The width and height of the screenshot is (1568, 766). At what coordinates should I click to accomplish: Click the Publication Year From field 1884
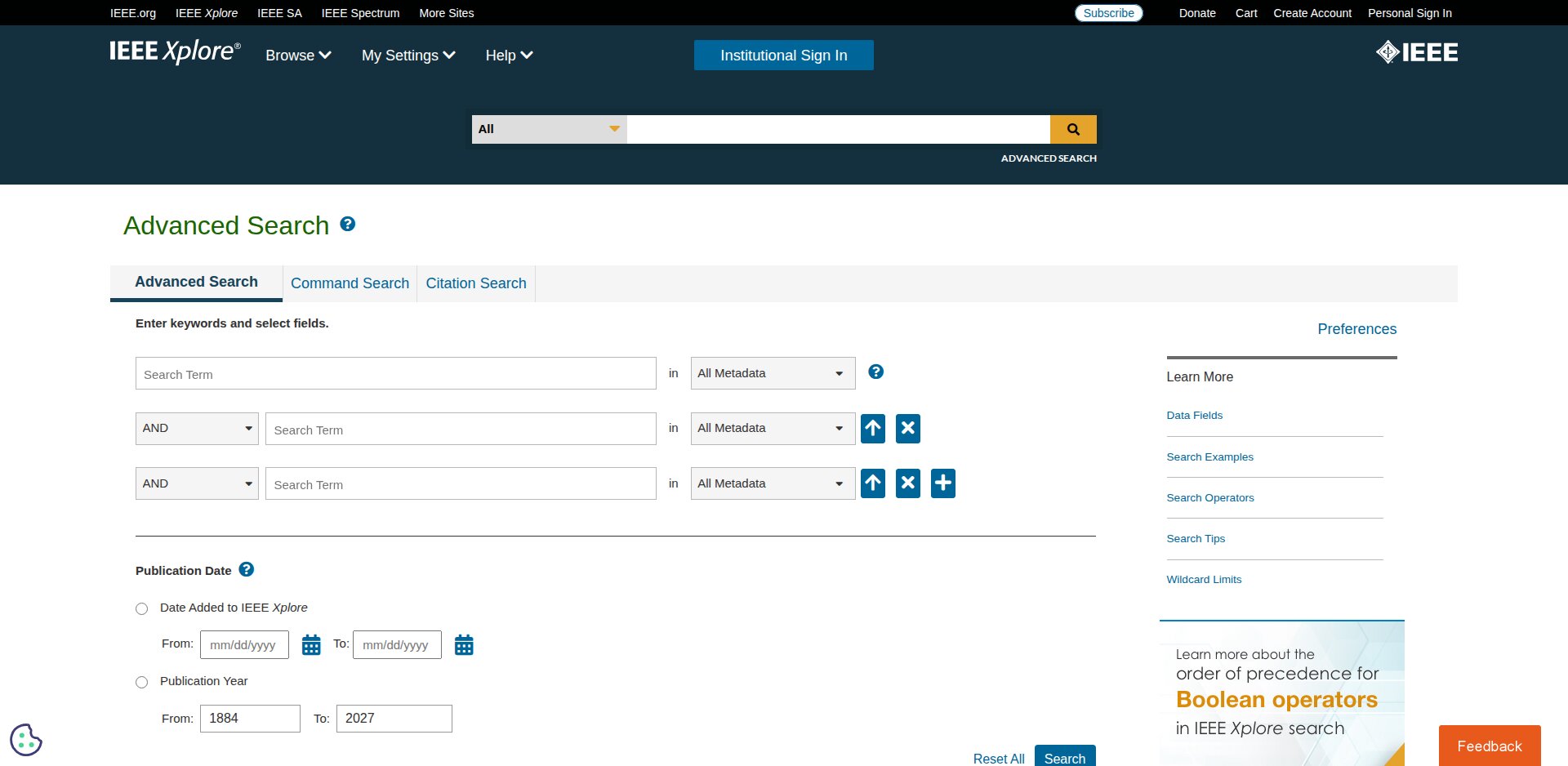[250, 719]
